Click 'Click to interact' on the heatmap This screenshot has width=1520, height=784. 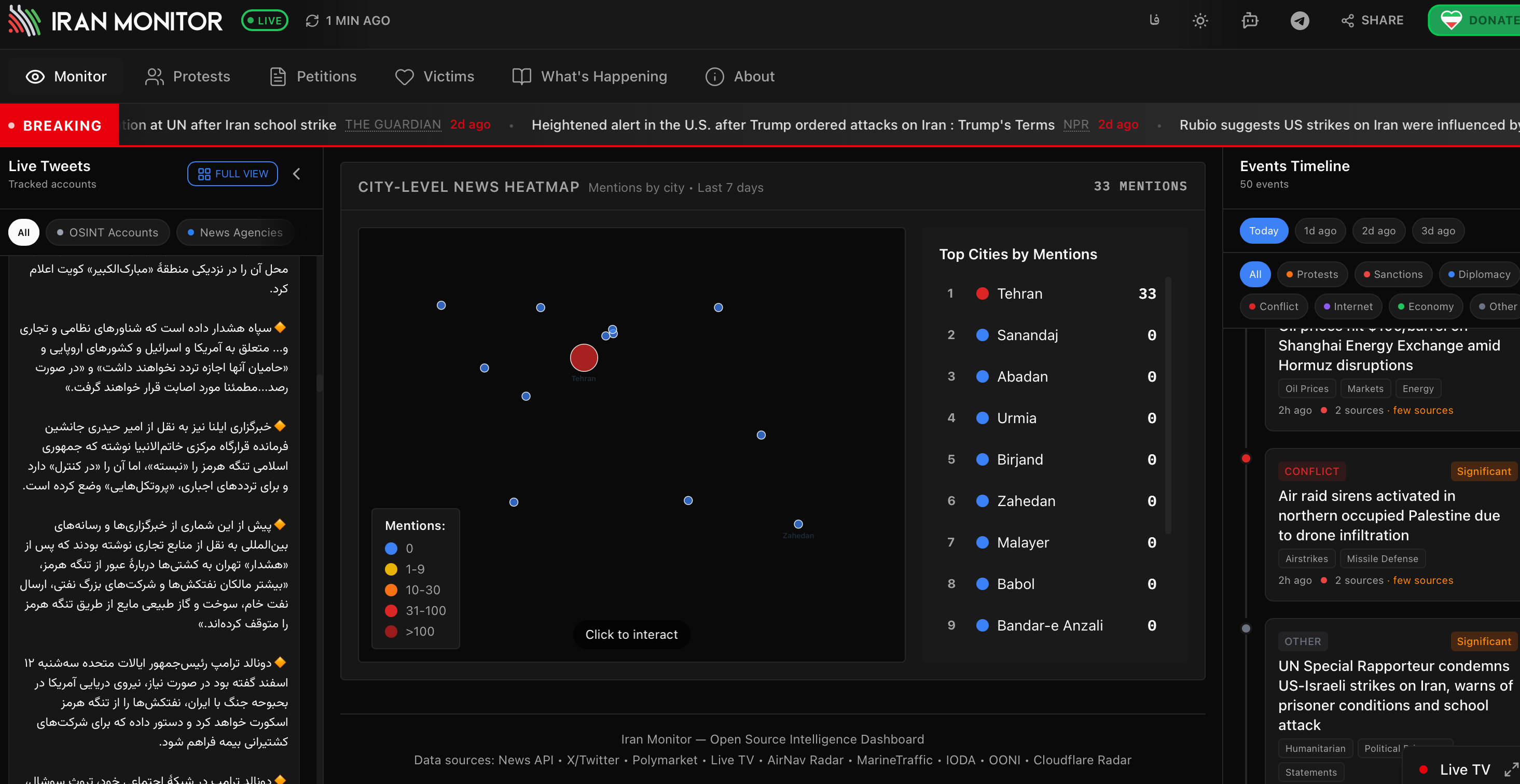tap(631, 635)
